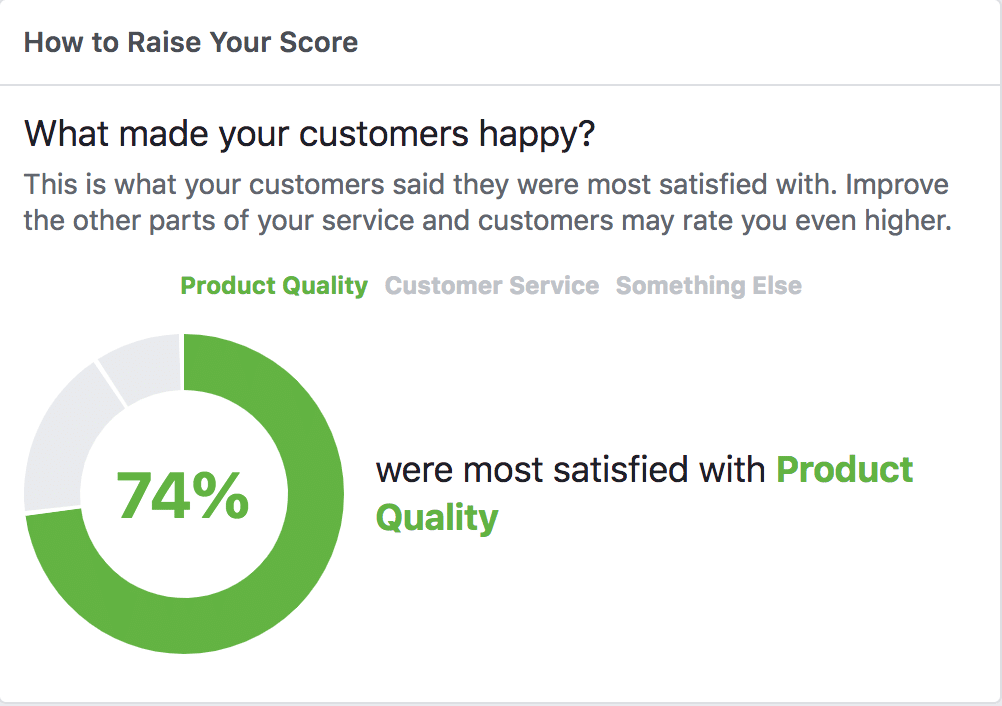Image resolution: width=1002 pixels, height=706 pixels.
Task: Click the 'were most satisfied with' text
Action: tap(570, 470)
